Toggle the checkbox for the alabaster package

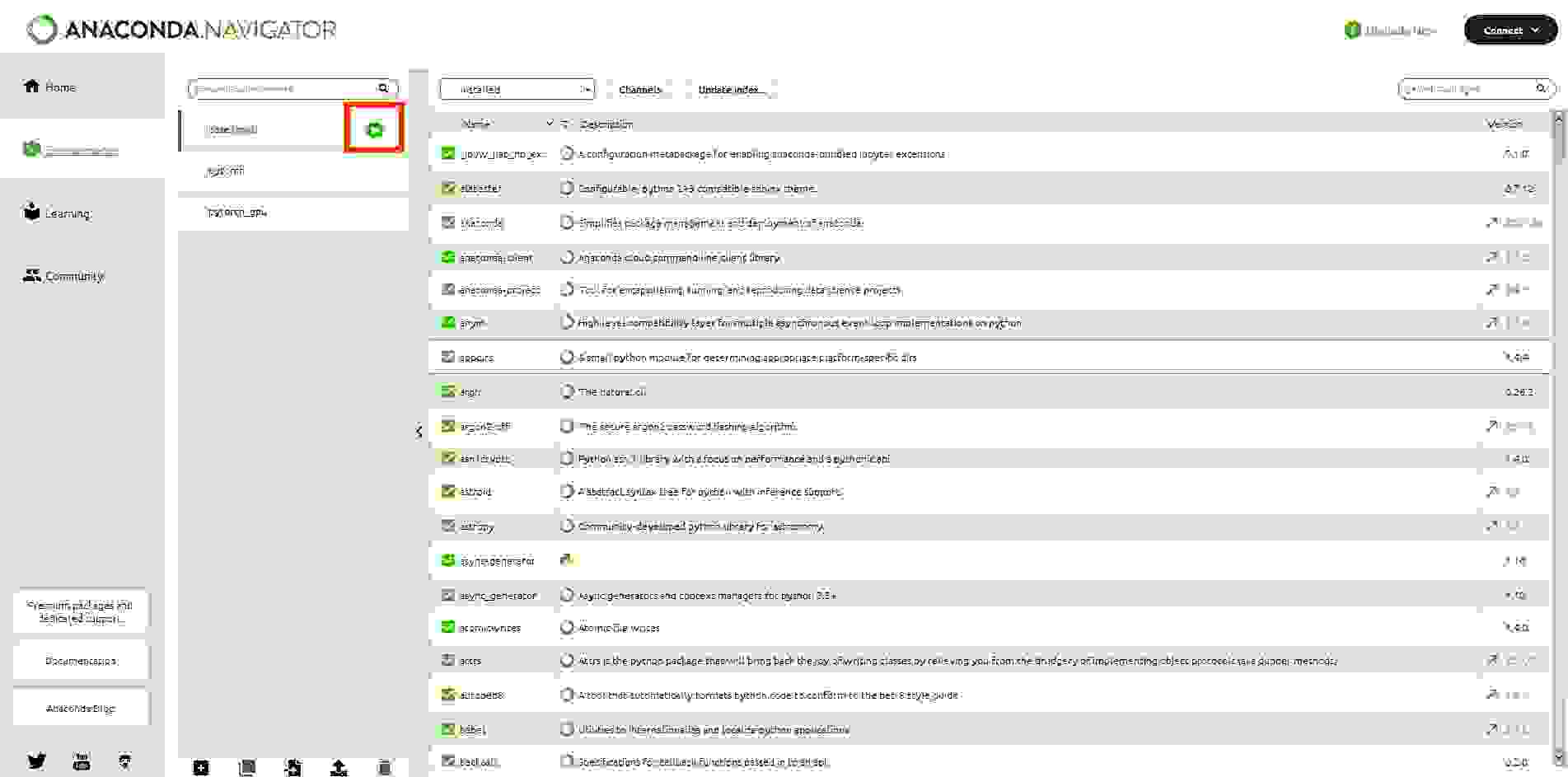(448, 188)
